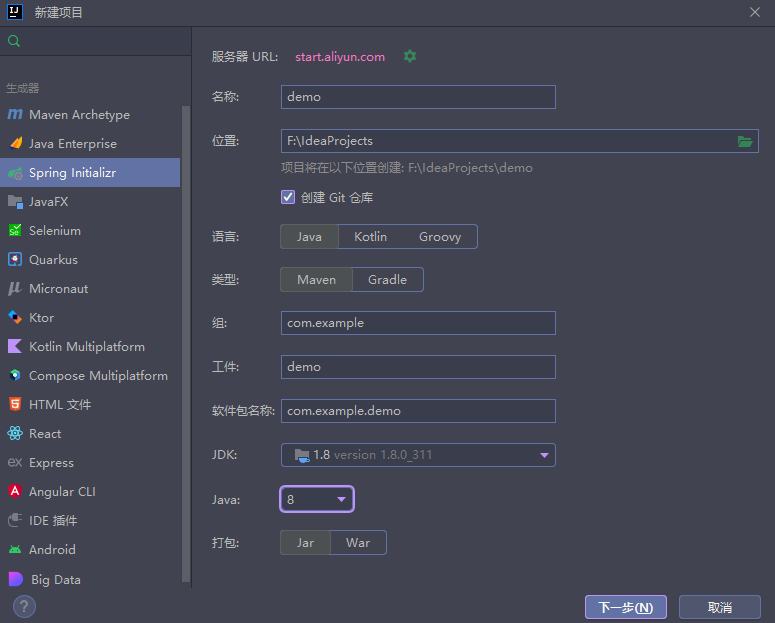Click the Maven Archetype generator icon

(x=15, y=115)
